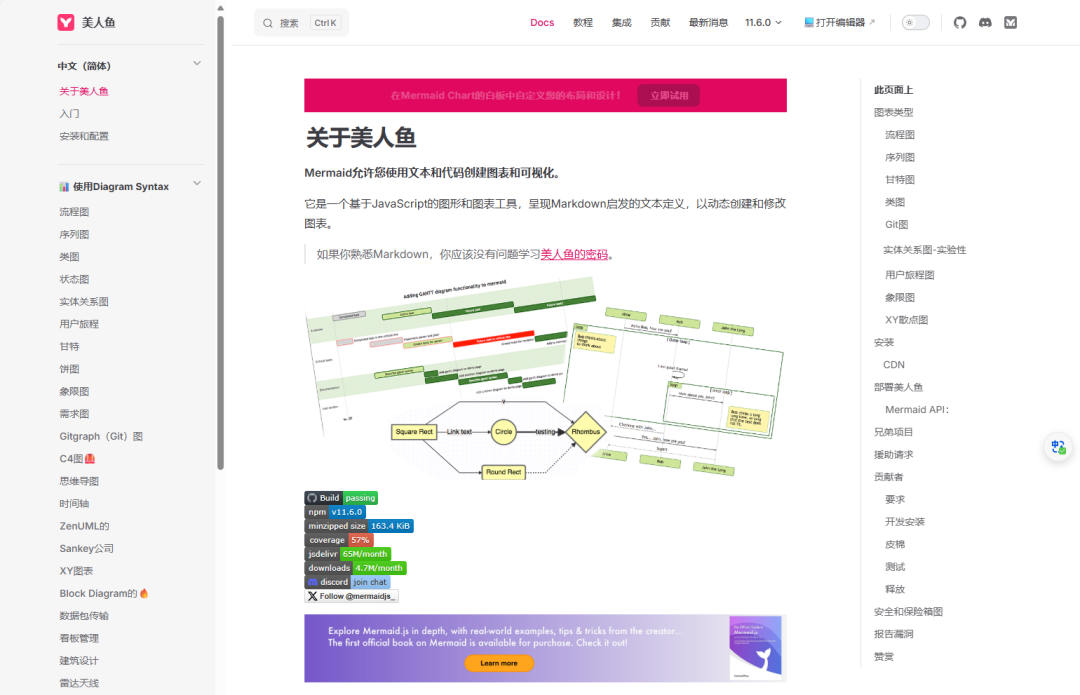Open the Mermaid Chart icon in header
1080x695 pixels.
click(1010, 23)
